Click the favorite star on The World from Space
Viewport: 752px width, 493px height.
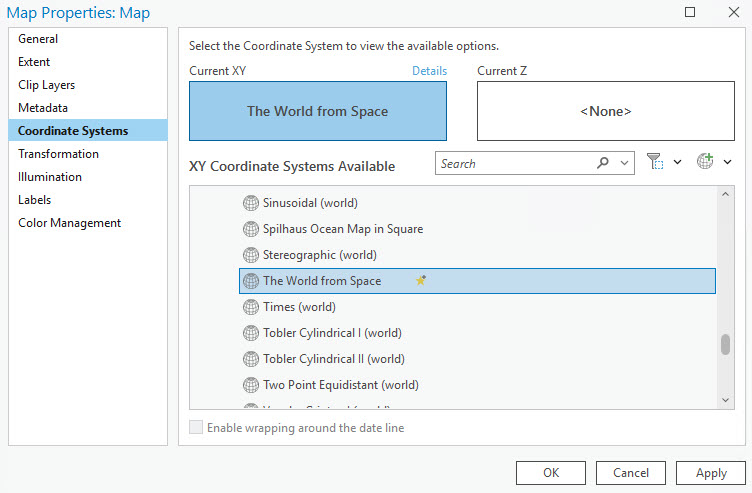click(x=421, y=281)
